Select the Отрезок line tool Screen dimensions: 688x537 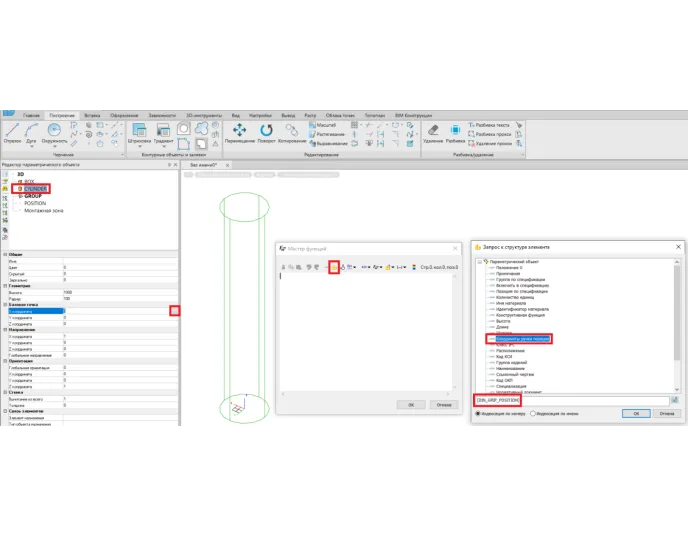12,133
